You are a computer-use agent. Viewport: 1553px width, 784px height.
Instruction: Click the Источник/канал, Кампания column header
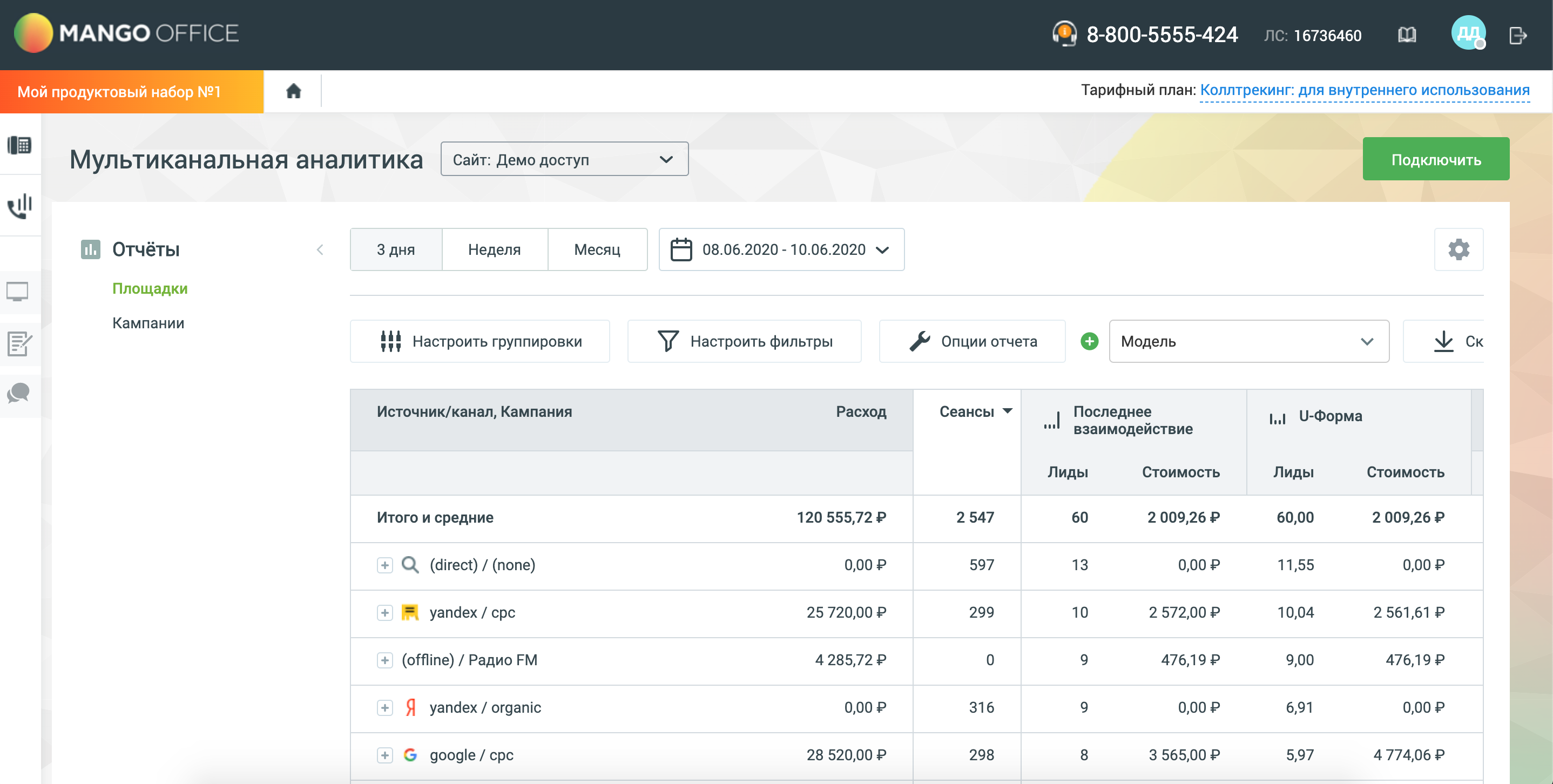pos(475,411)
